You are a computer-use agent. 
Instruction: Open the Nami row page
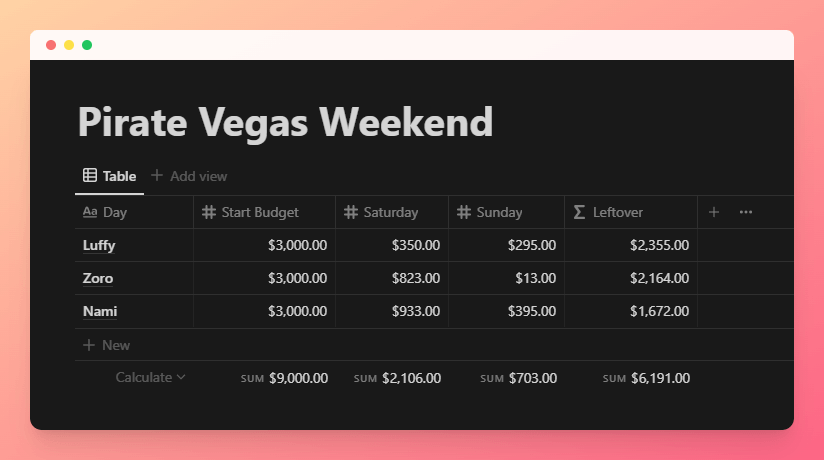(100, 311)
